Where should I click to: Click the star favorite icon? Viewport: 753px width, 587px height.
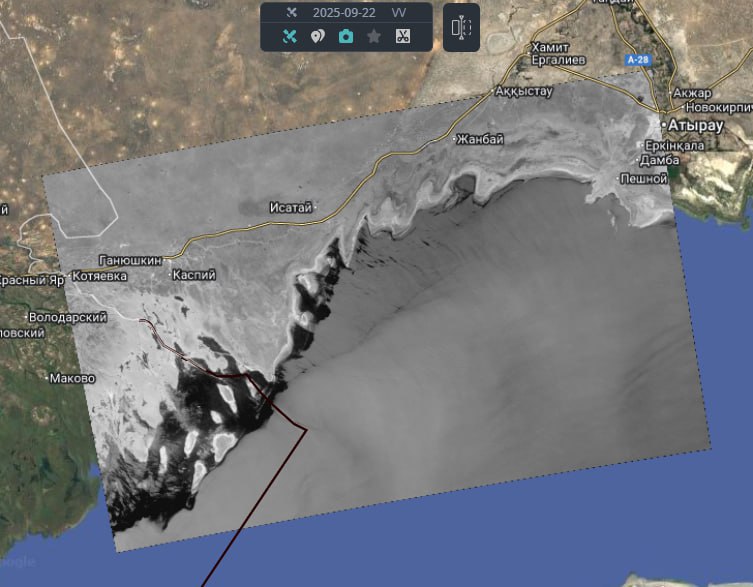tap(374, 37)
